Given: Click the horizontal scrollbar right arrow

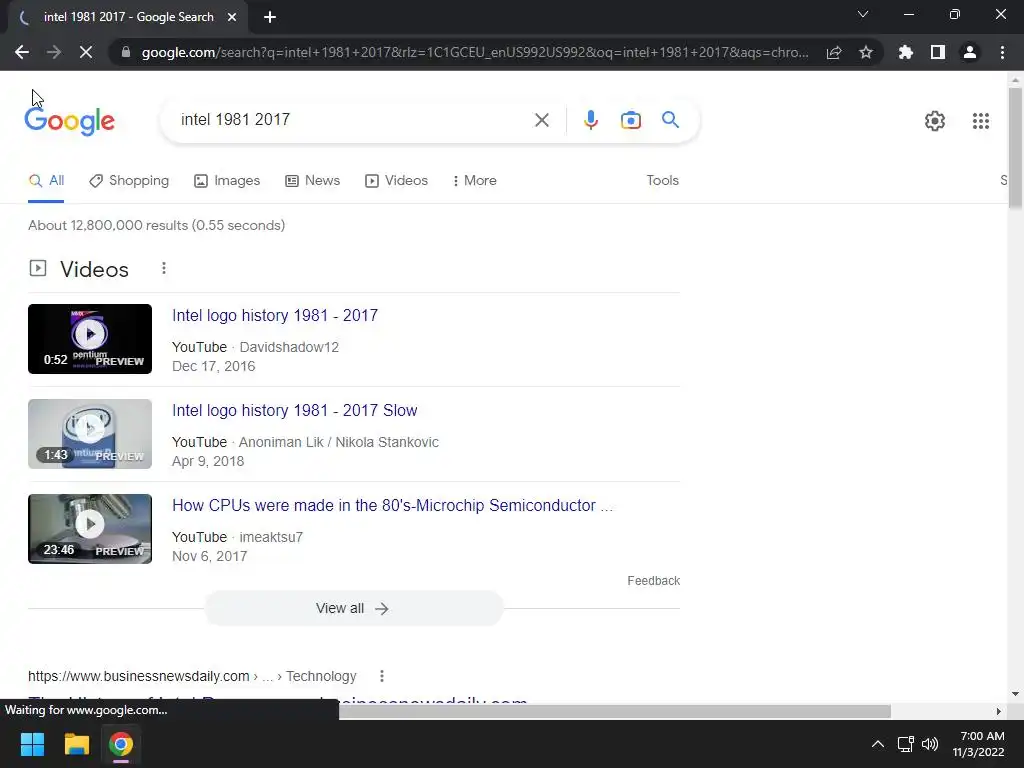Looking at the screenshot, I should [x=999, y=711].
